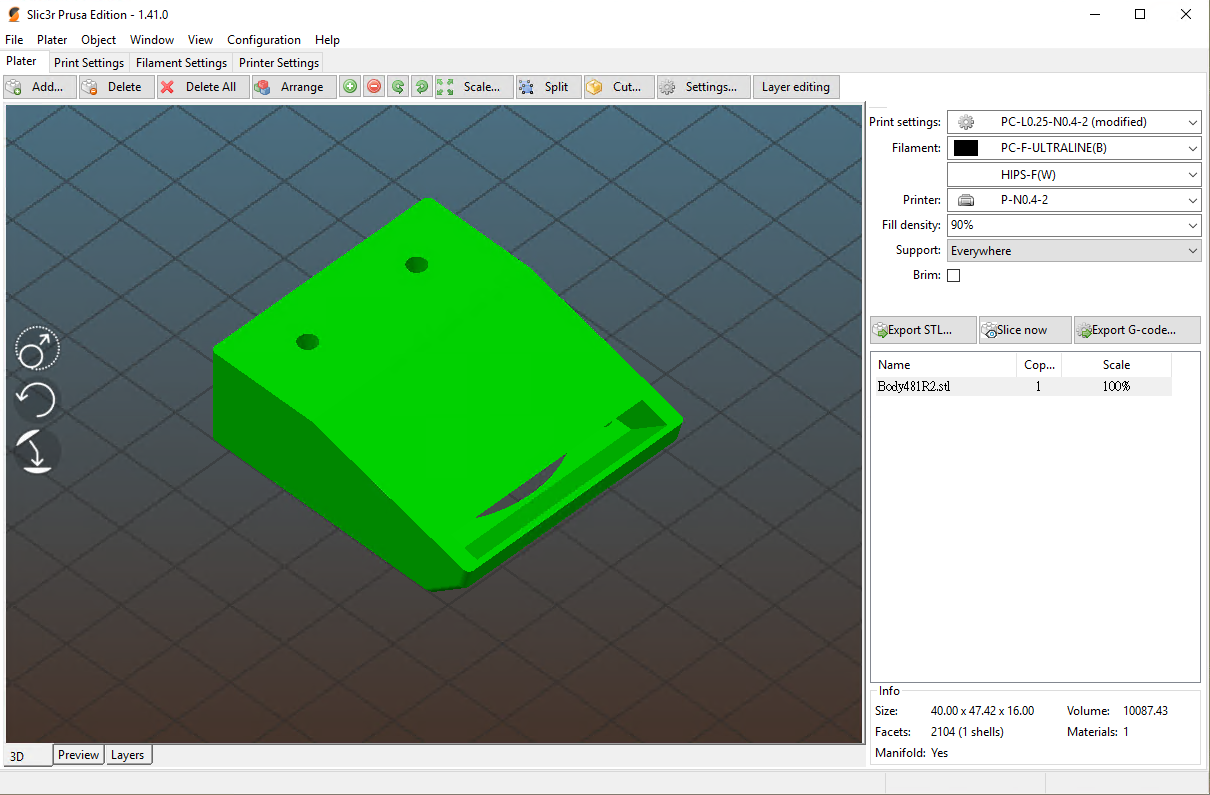The height and width of the screenshot is (795, 1210).
Task: Click the Cop... column header
Action: point(1039,365)
